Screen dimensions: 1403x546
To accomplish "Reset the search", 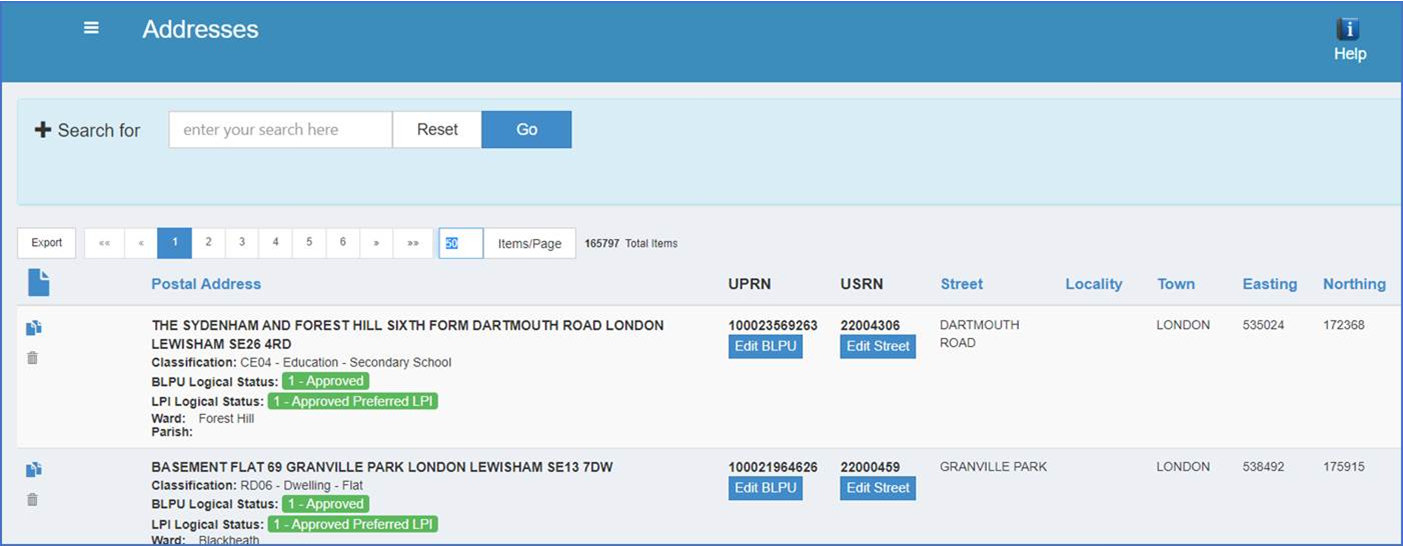I will pos(437,129).
